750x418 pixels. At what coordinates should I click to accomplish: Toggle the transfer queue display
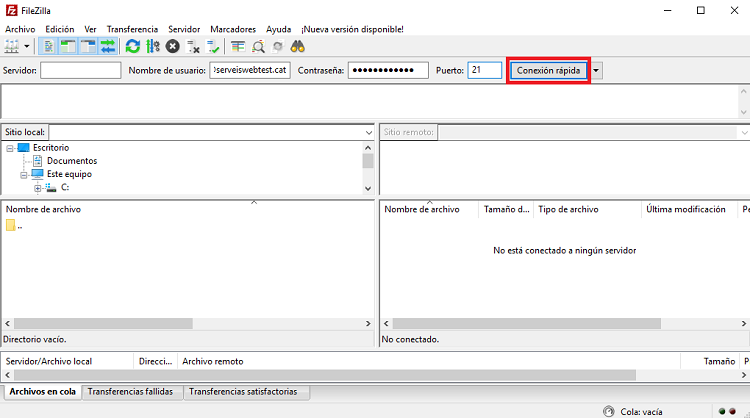coord(108,46)
